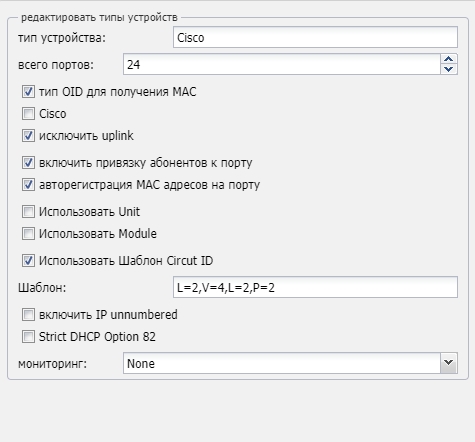Toggle Использовать Шаблон Circut ID checkbox

click(x=28, y=261)
